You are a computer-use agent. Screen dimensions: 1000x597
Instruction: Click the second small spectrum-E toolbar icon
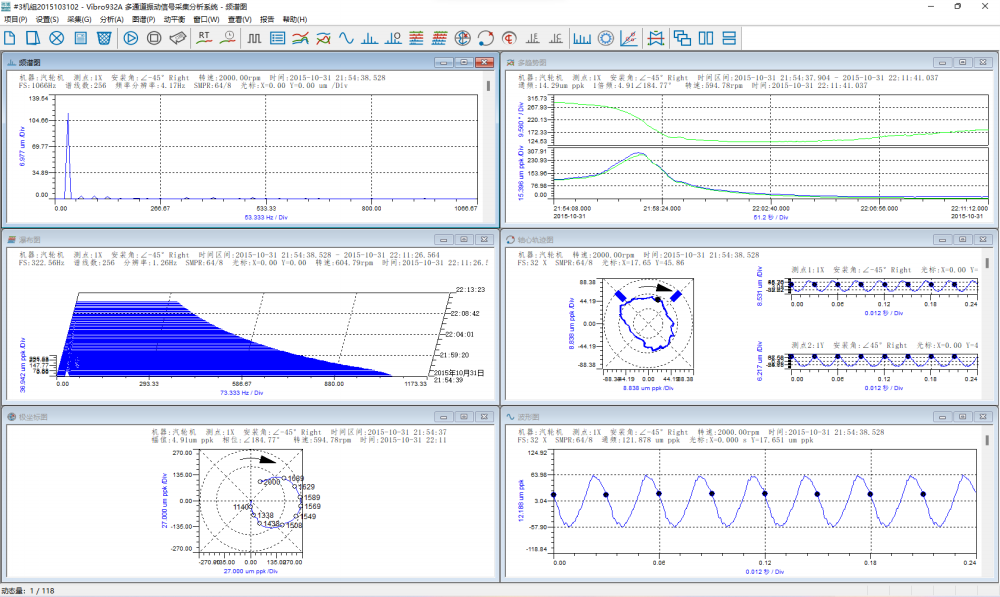[x=555, y=38]
